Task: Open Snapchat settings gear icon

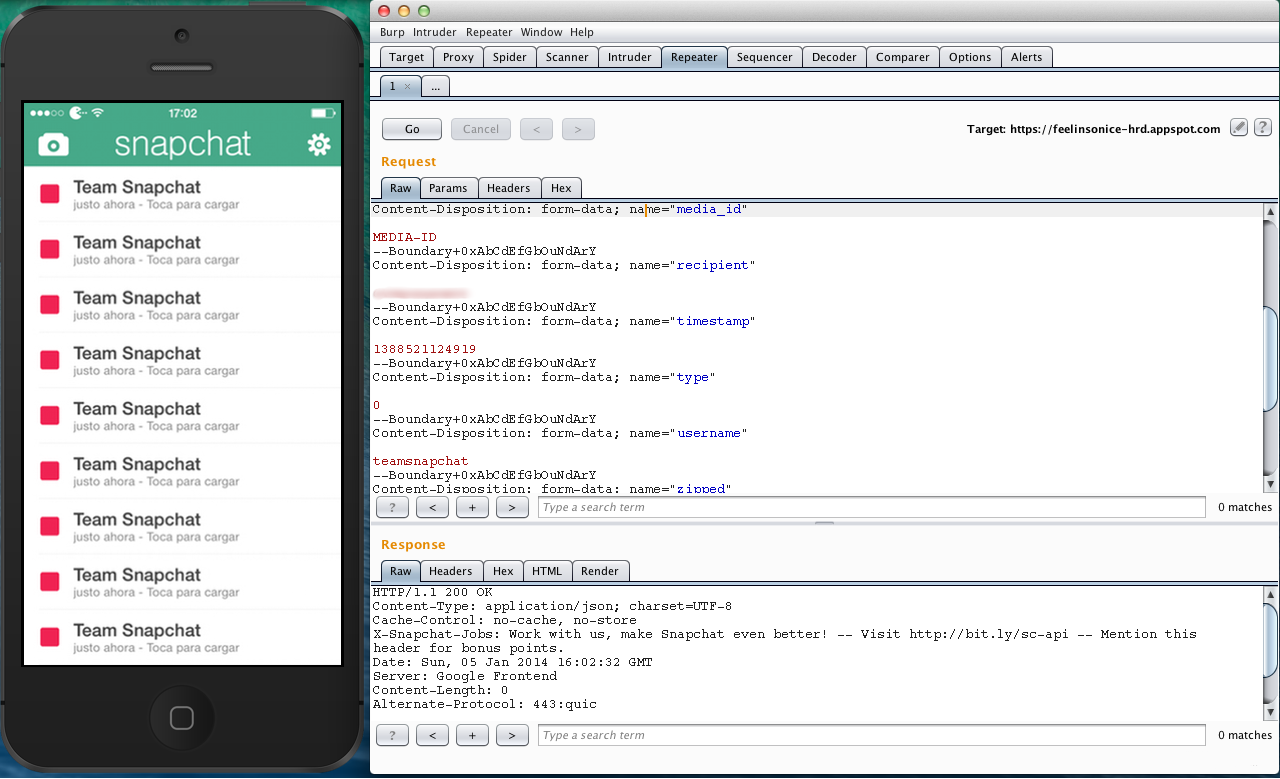Action: click(x=319, y=145)
